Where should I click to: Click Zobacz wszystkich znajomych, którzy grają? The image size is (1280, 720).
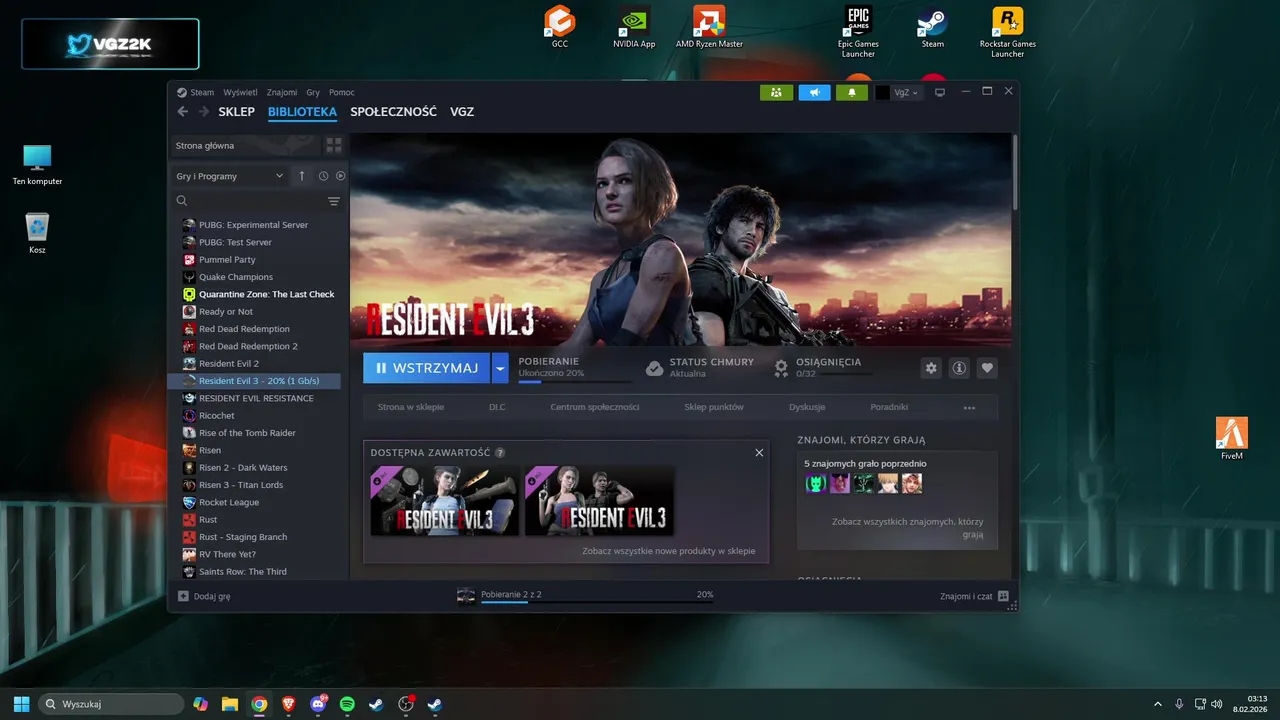908,528
